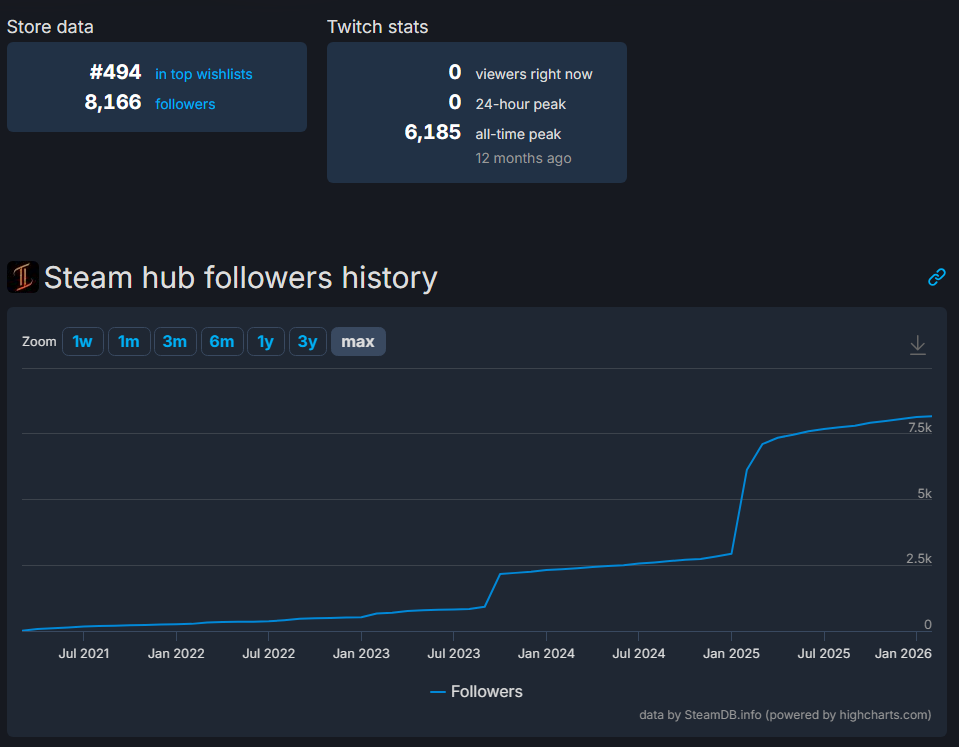Click the Jul 2022 x-axis label

click(x=268, y=653)
